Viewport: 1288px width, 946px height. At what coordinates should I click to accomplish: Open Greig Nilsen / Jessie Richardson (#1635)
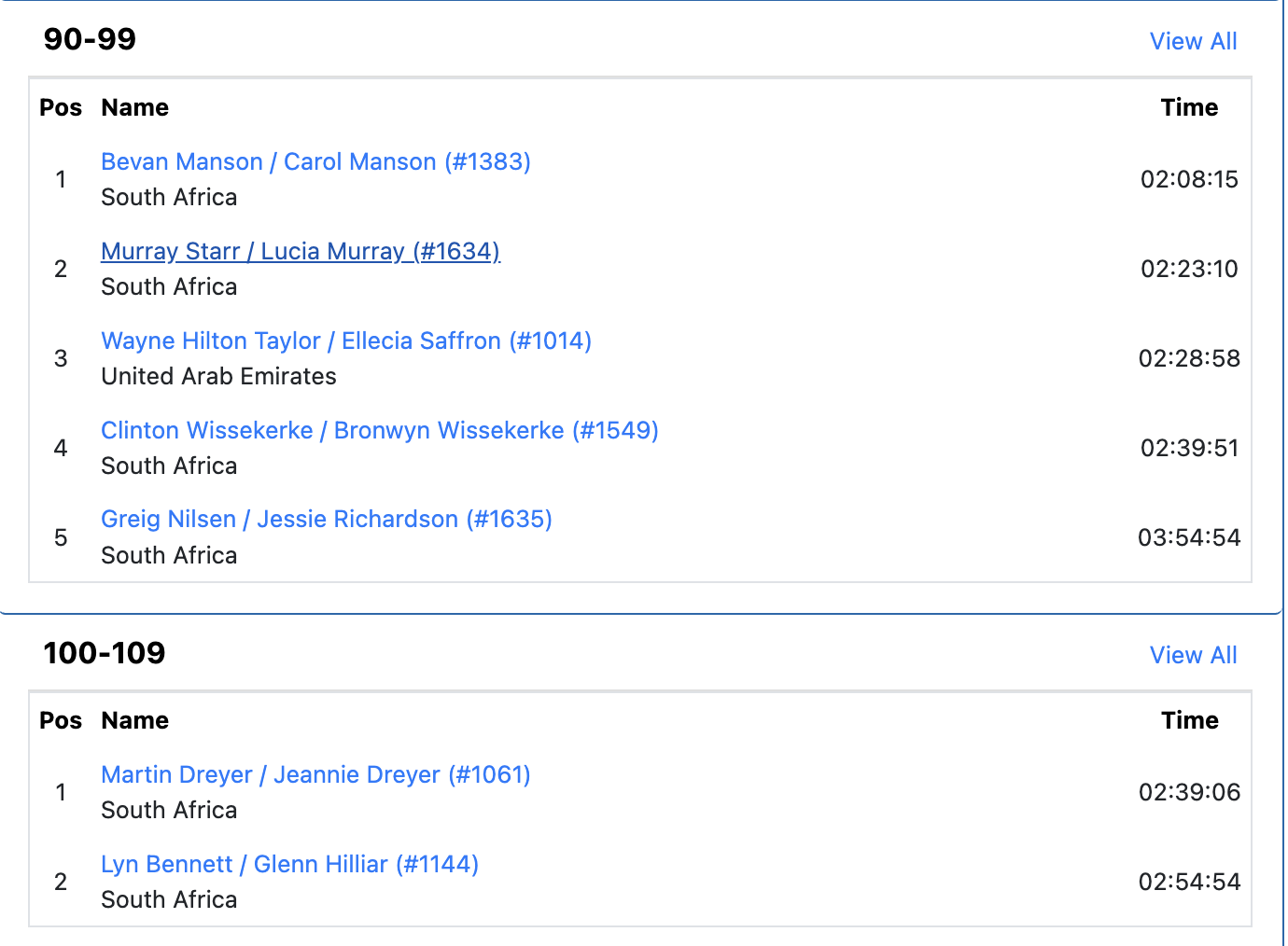327,519
